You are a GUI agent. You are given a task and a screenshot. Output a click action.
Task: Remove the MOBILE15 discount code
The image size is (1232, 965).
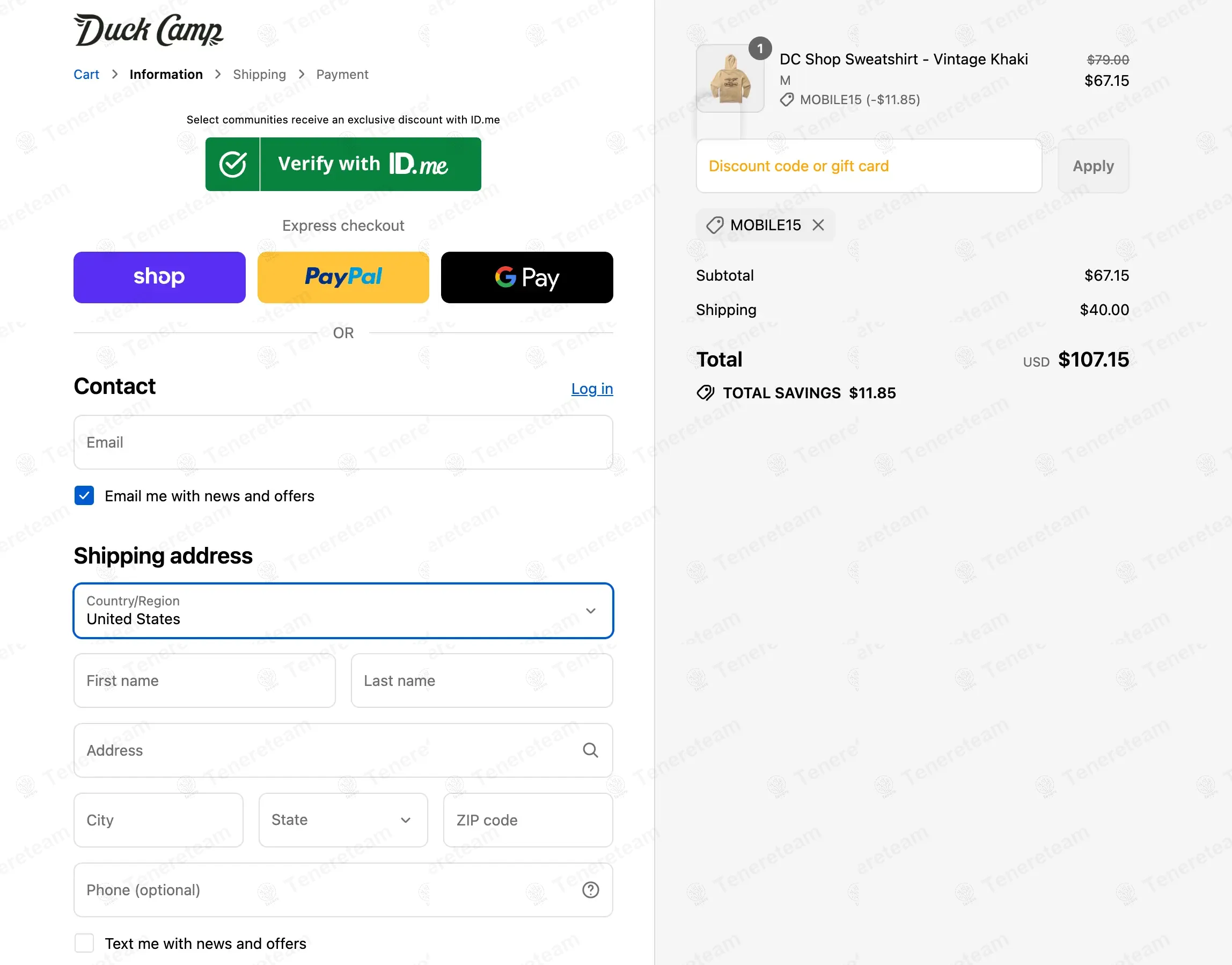818,225
